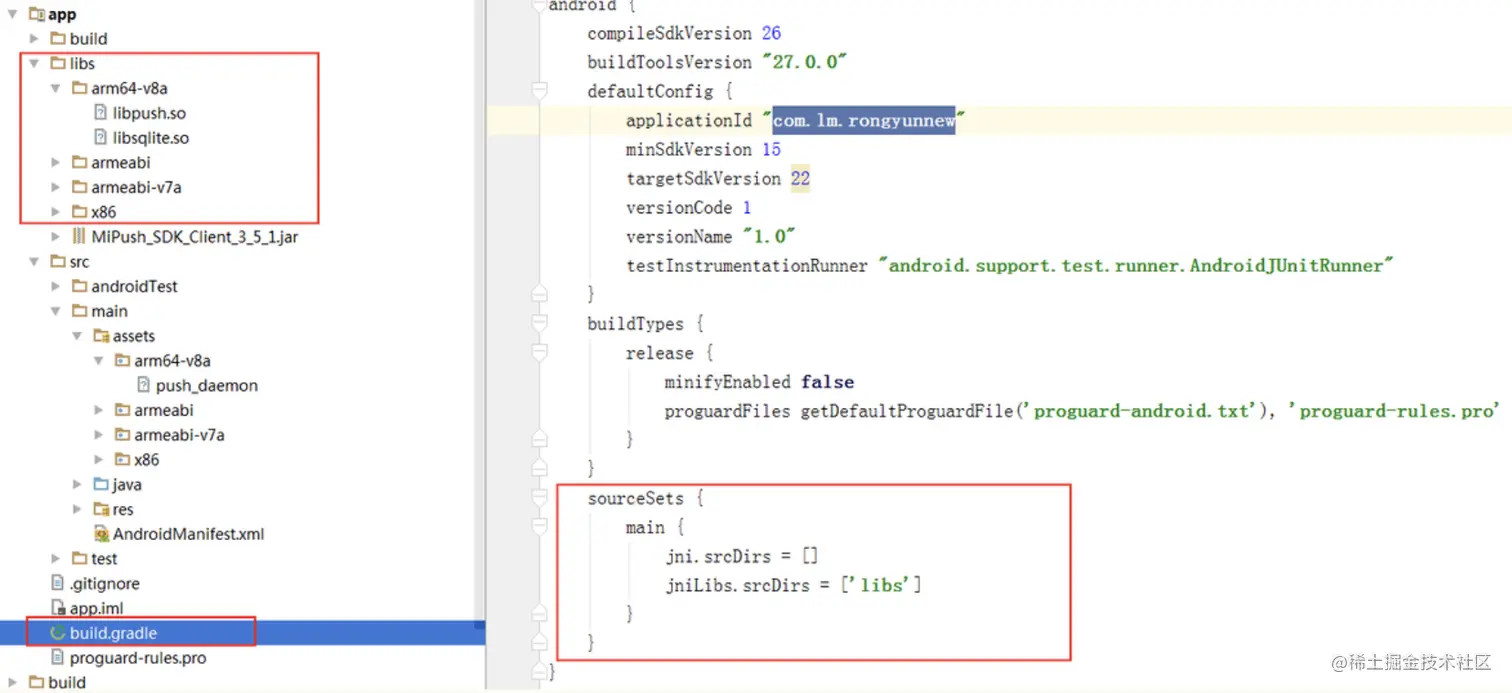
Task: Select the armeabi-v7a folder name under libs
Action: pyautogui.click(x=136, y=187)
